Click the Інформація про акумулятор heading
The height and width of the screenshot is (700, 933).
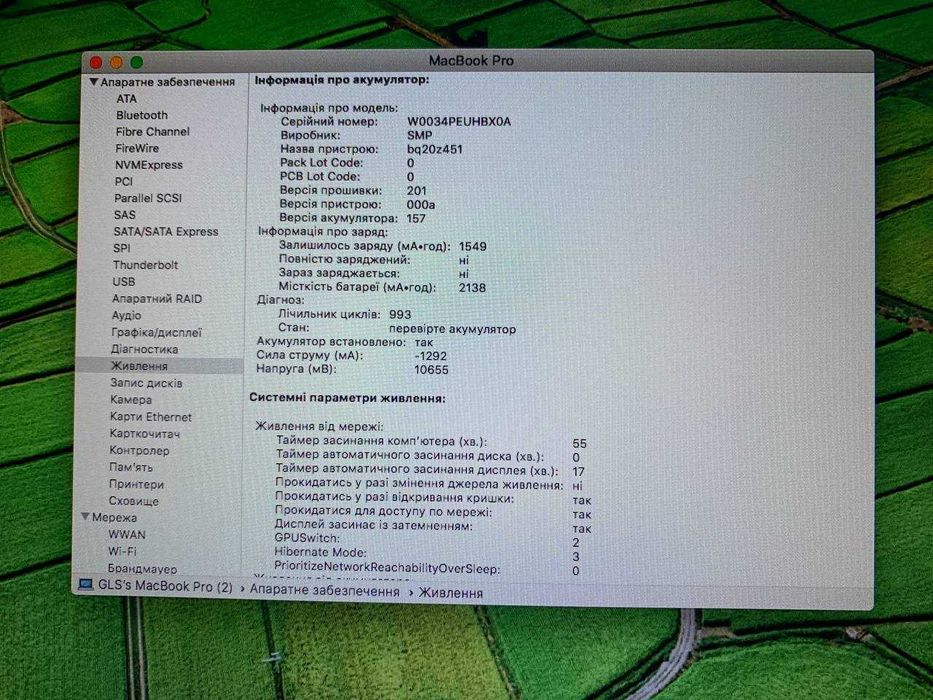[x=342, y=80]
